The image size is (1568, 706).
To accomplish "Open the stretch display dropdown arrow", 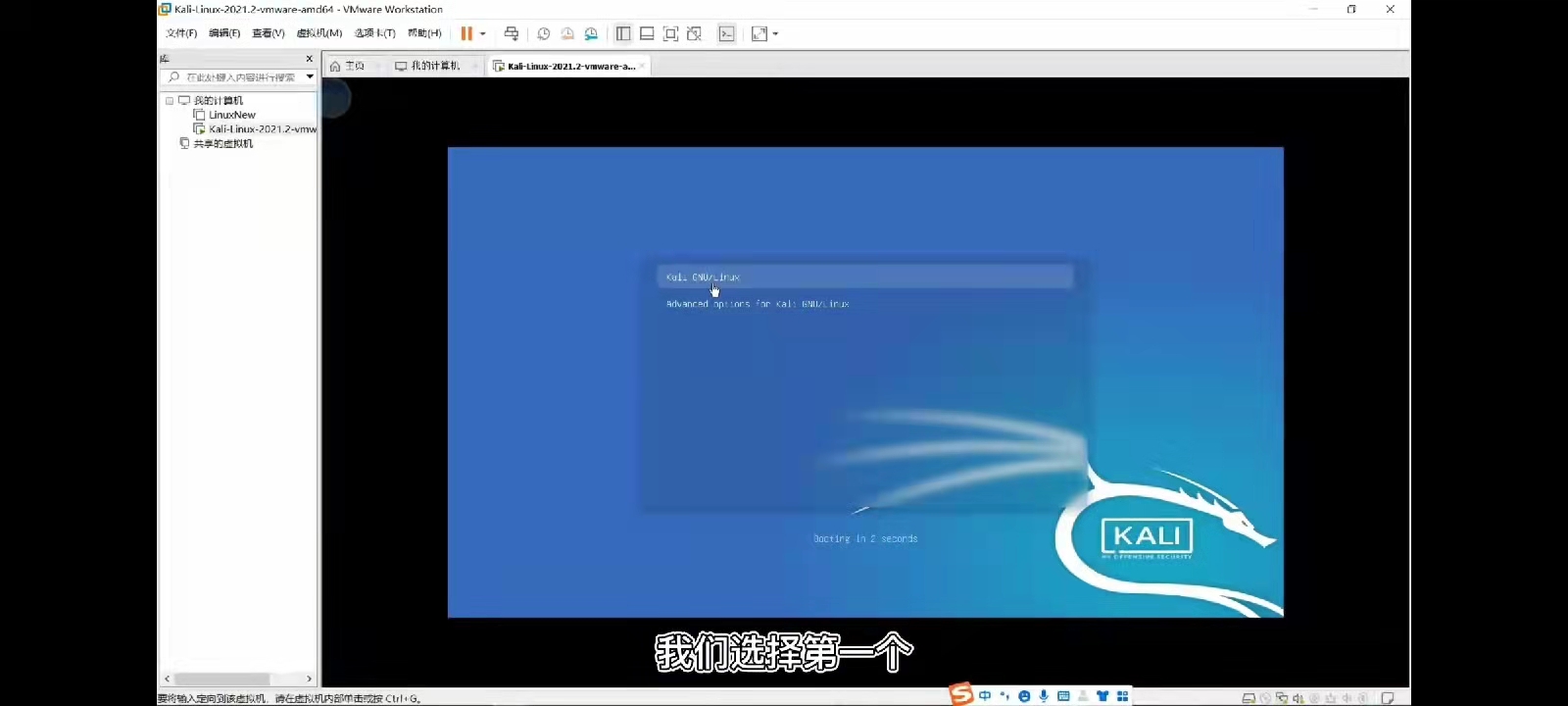I will (775, 33).
